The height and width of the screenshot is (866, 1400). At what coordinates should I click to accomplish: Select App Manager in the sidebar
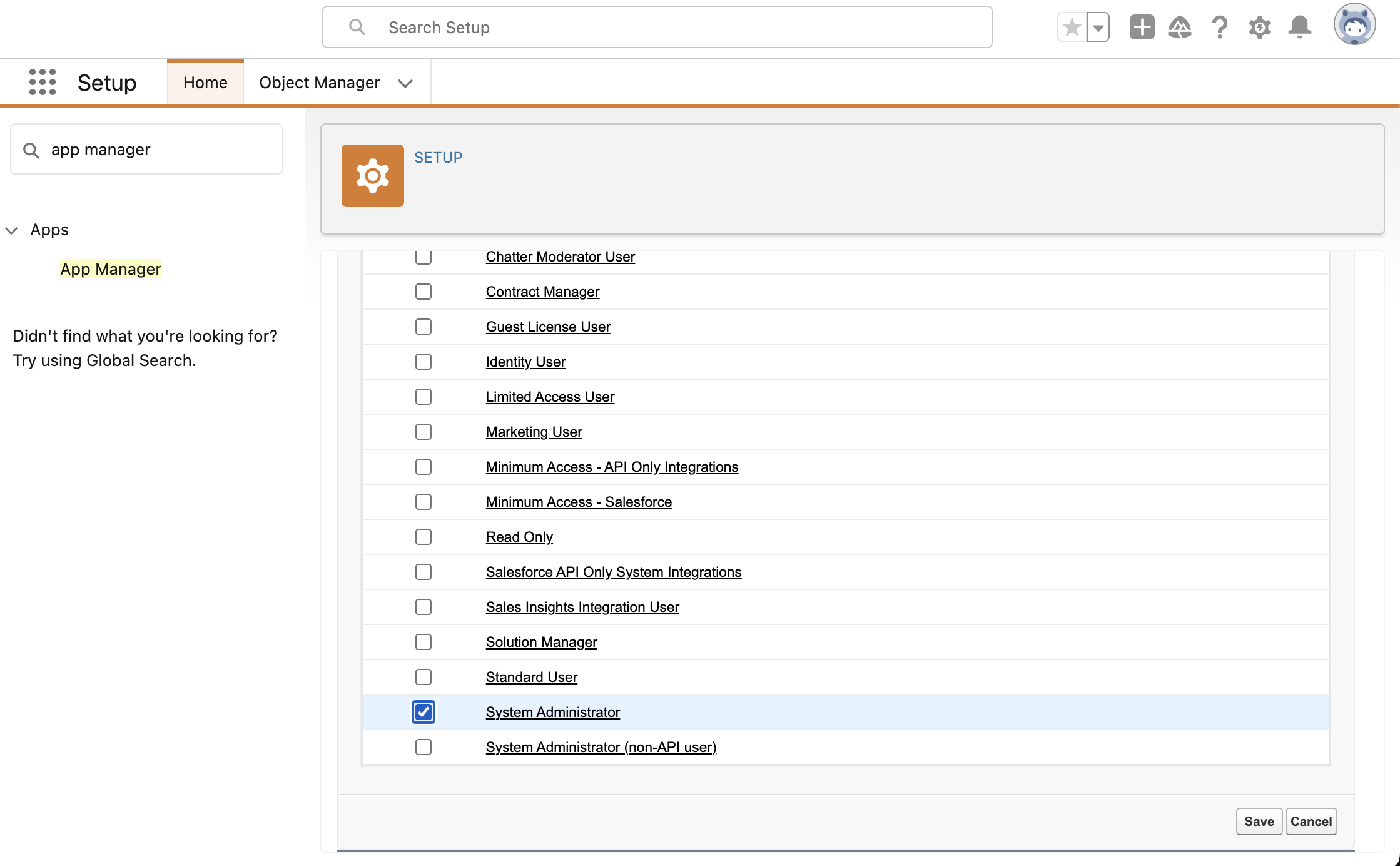(111, 269)
